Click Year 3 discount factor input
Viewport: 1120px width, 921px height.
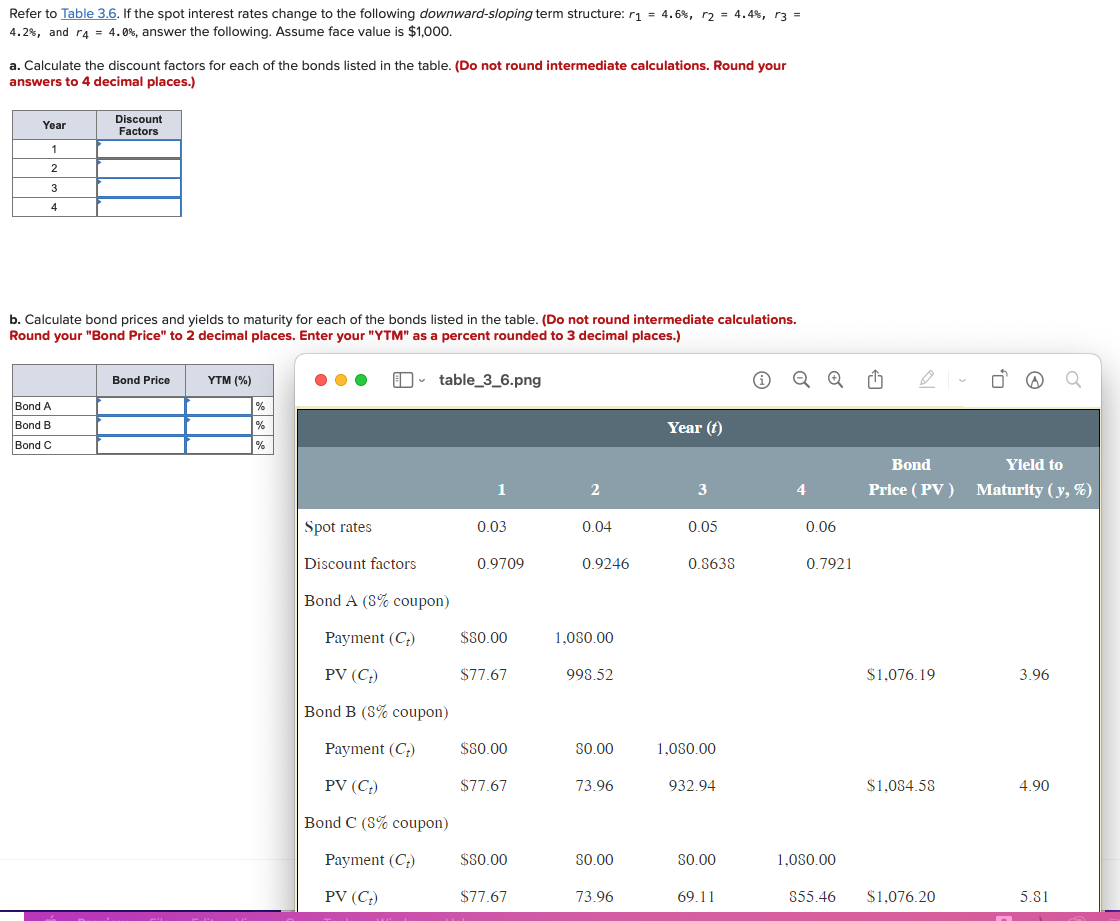tap(139, 187)
